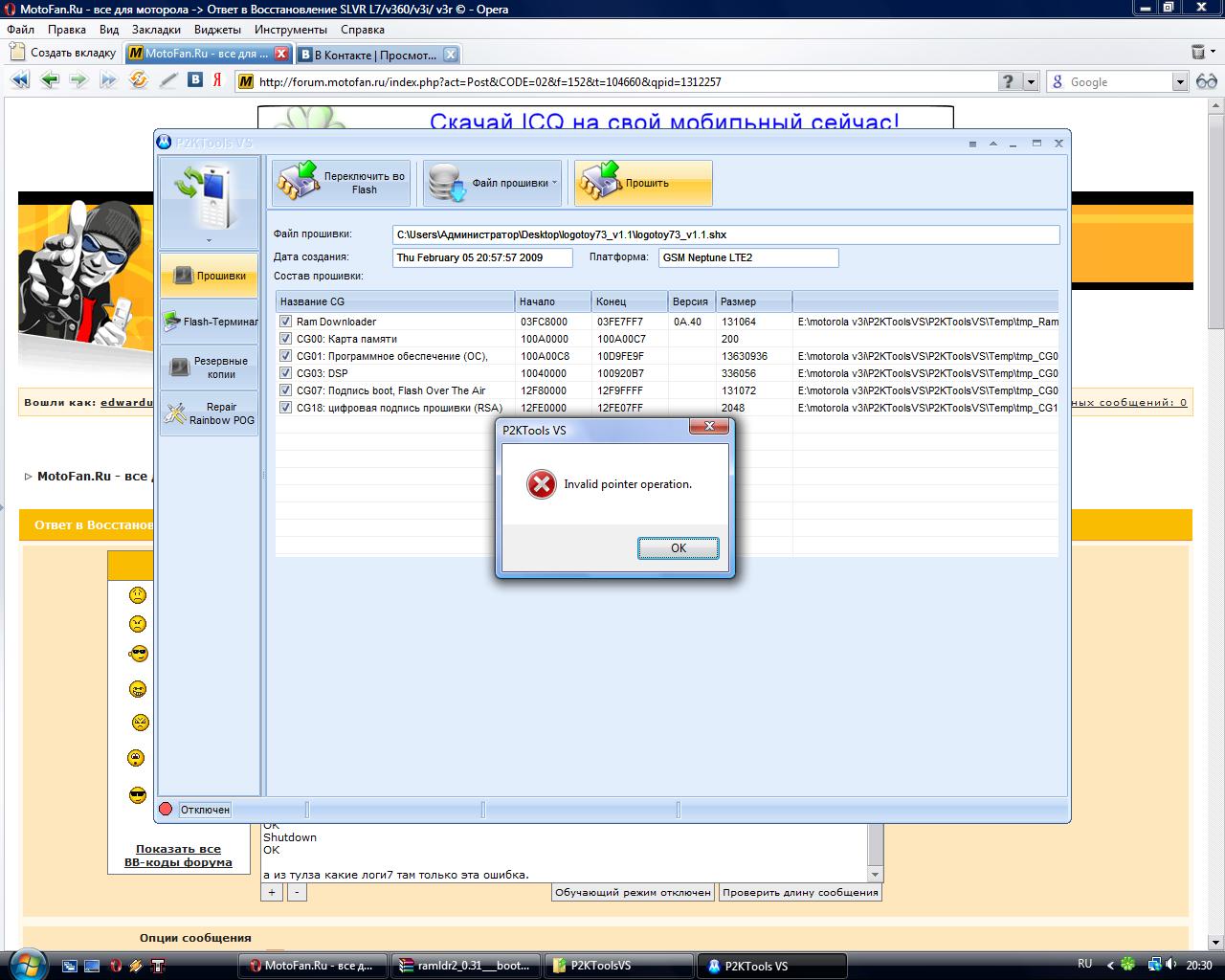This screenshot has height=980, width=1225.
Task: Open the Правка menu in Opera
Action: click(67, 30)
